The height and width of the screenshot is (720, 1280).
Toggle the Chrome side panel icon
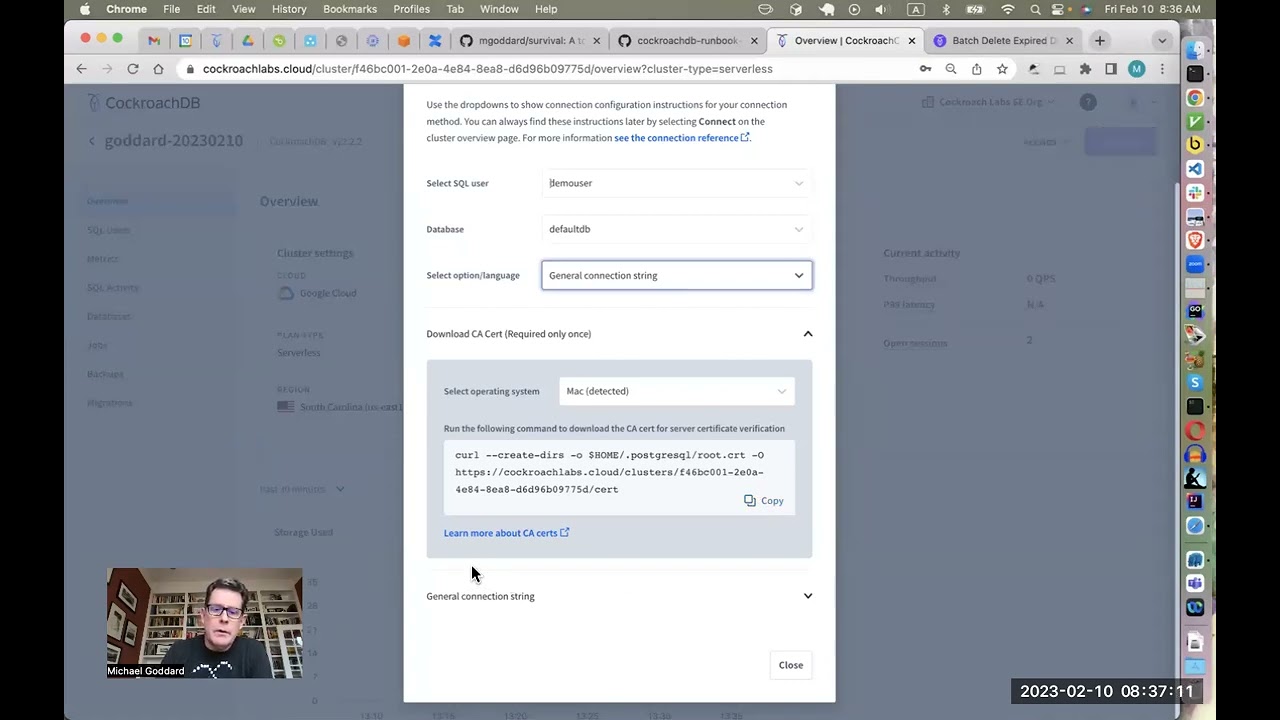pyautogui.click(x=1111, y=69)
